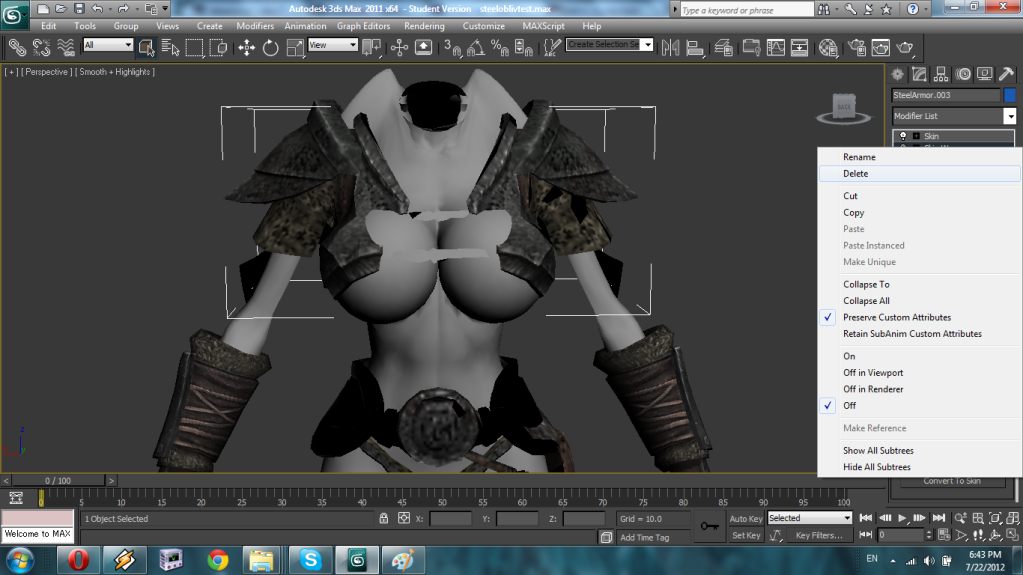Open the Align tool
The width and height of the screenshot is (1023, 575).
[695, 48]
